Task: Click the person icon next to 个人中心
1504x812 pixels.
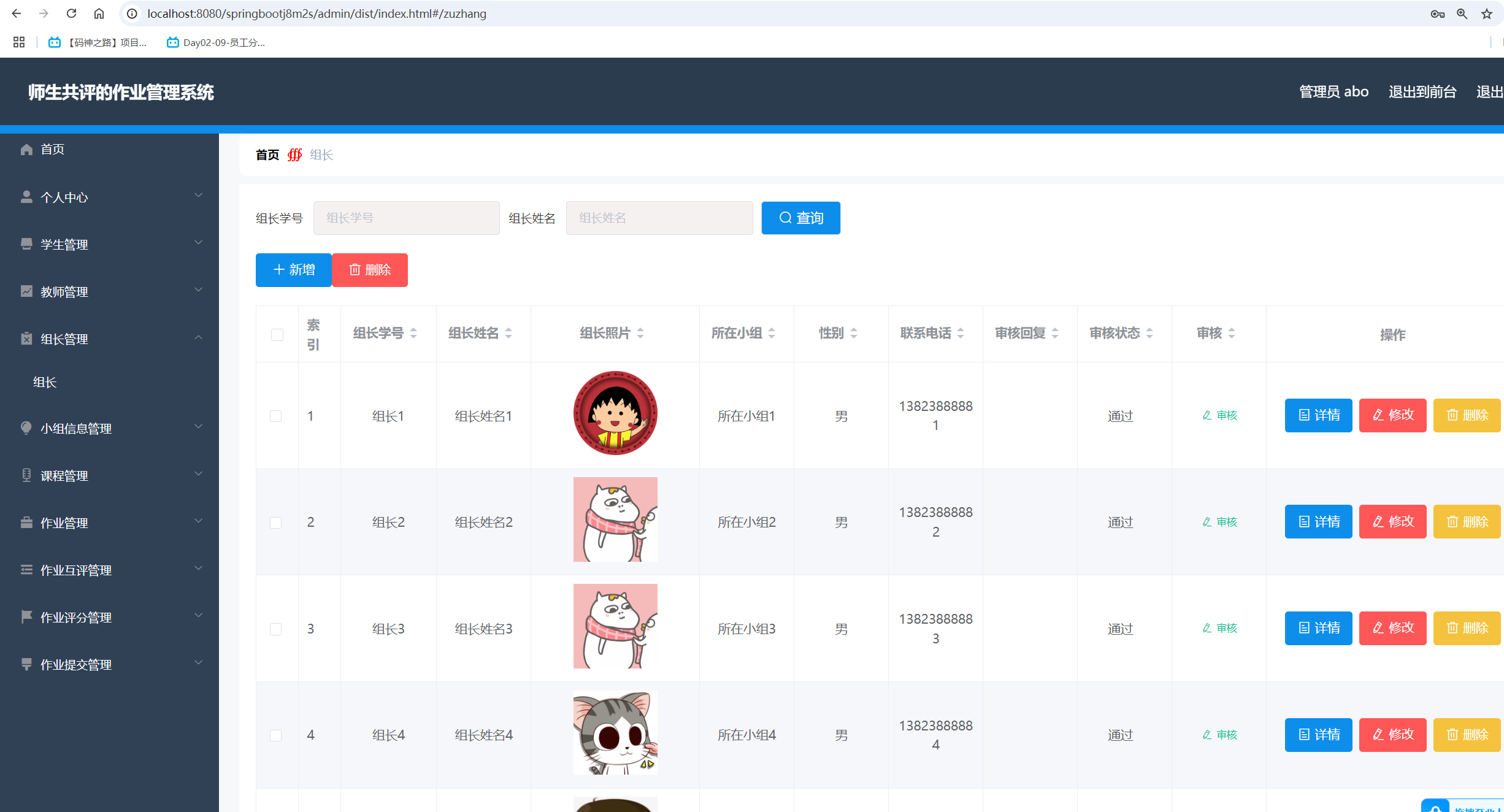Action: tap(26, 196)
